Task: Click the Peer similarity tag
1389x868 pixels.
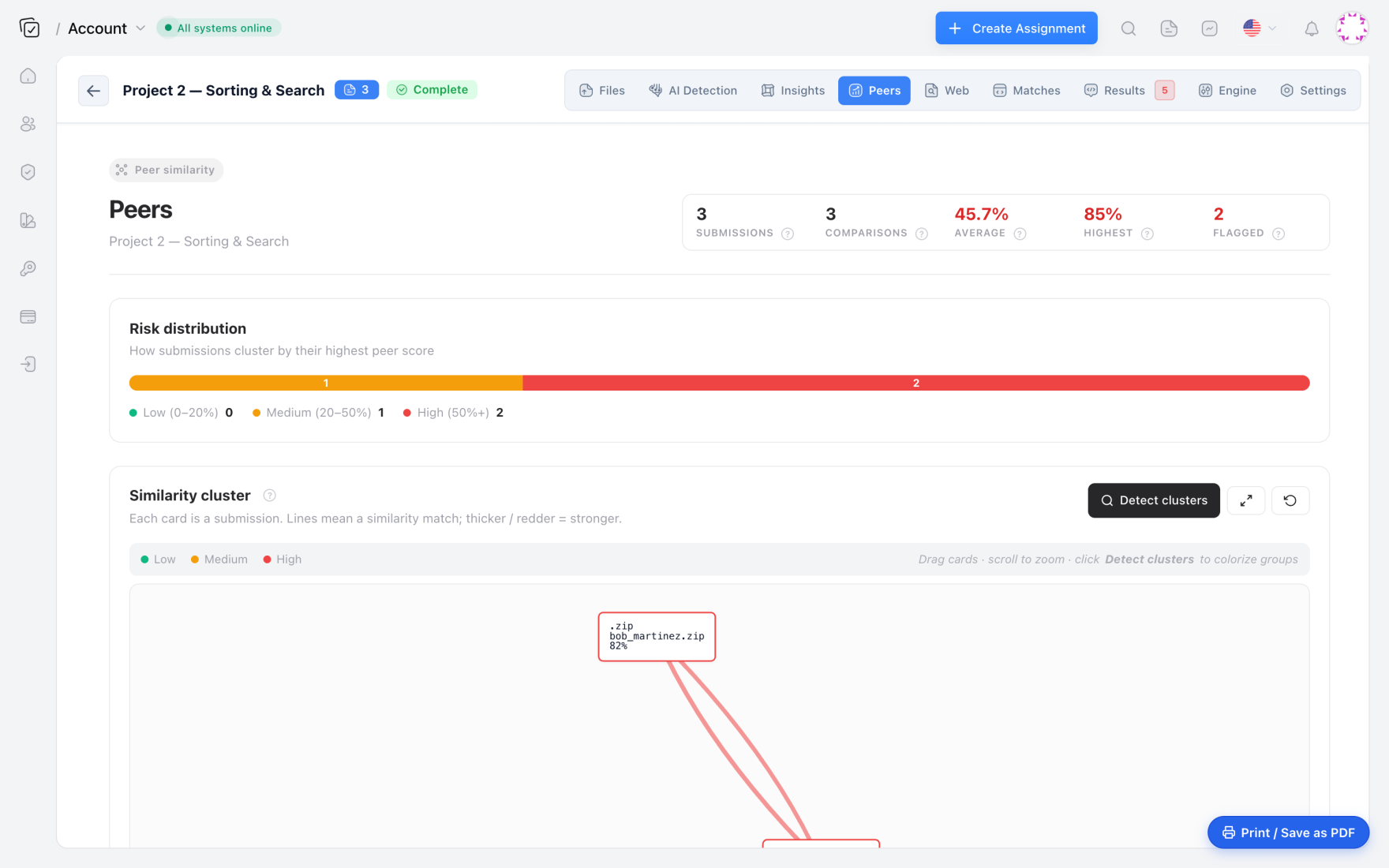Action: [x=167, y=170]
